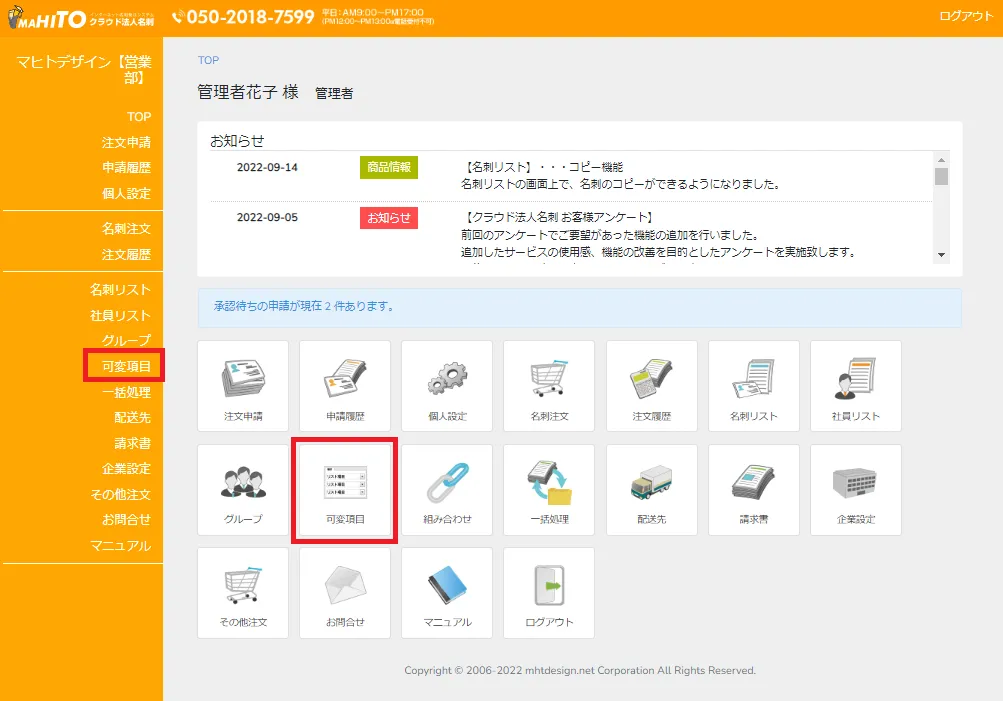Open the お問合せ envelope icon
Screen dimensions: 1003x701
coord(345,592)
